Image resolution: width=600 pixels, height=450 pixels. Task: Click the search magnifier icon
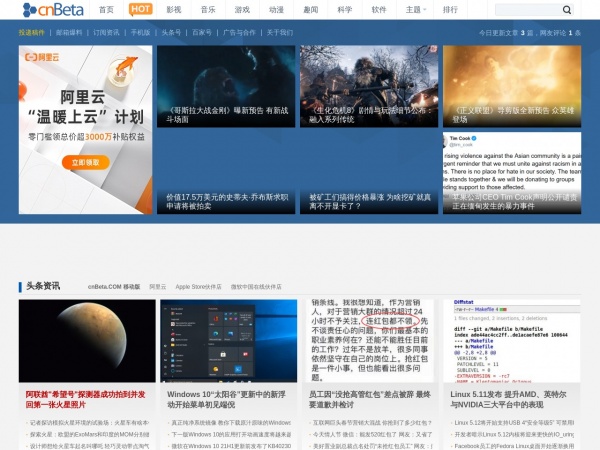(567, 10)
